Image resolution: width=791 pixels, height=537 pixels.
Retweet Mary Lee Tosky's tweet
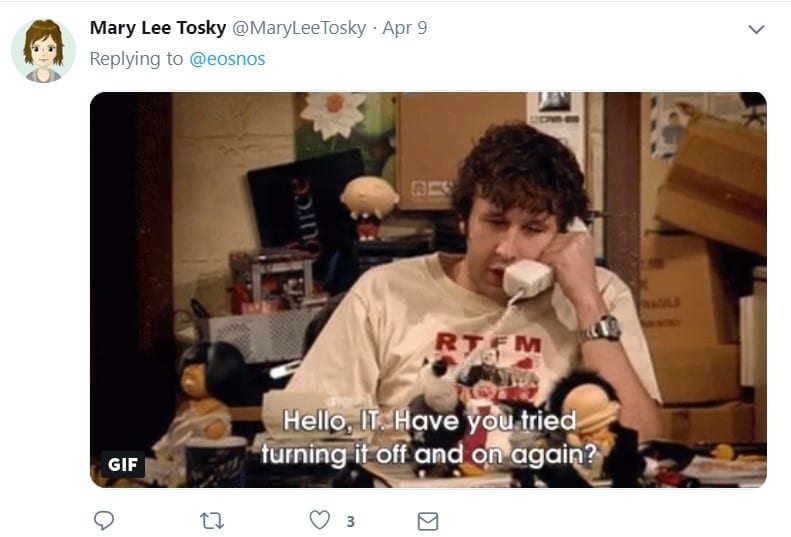[x=212, y=520]
